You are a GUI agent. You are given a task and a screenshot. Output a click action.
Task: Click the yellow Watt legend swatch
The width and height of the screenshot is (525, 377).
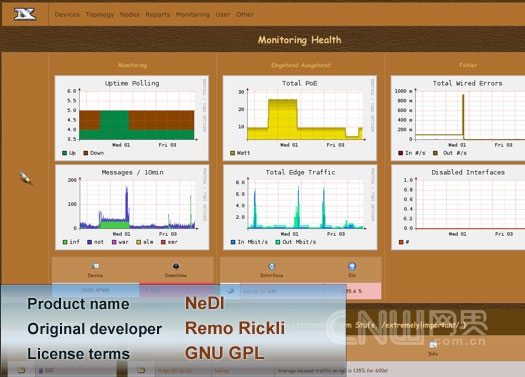233,153
